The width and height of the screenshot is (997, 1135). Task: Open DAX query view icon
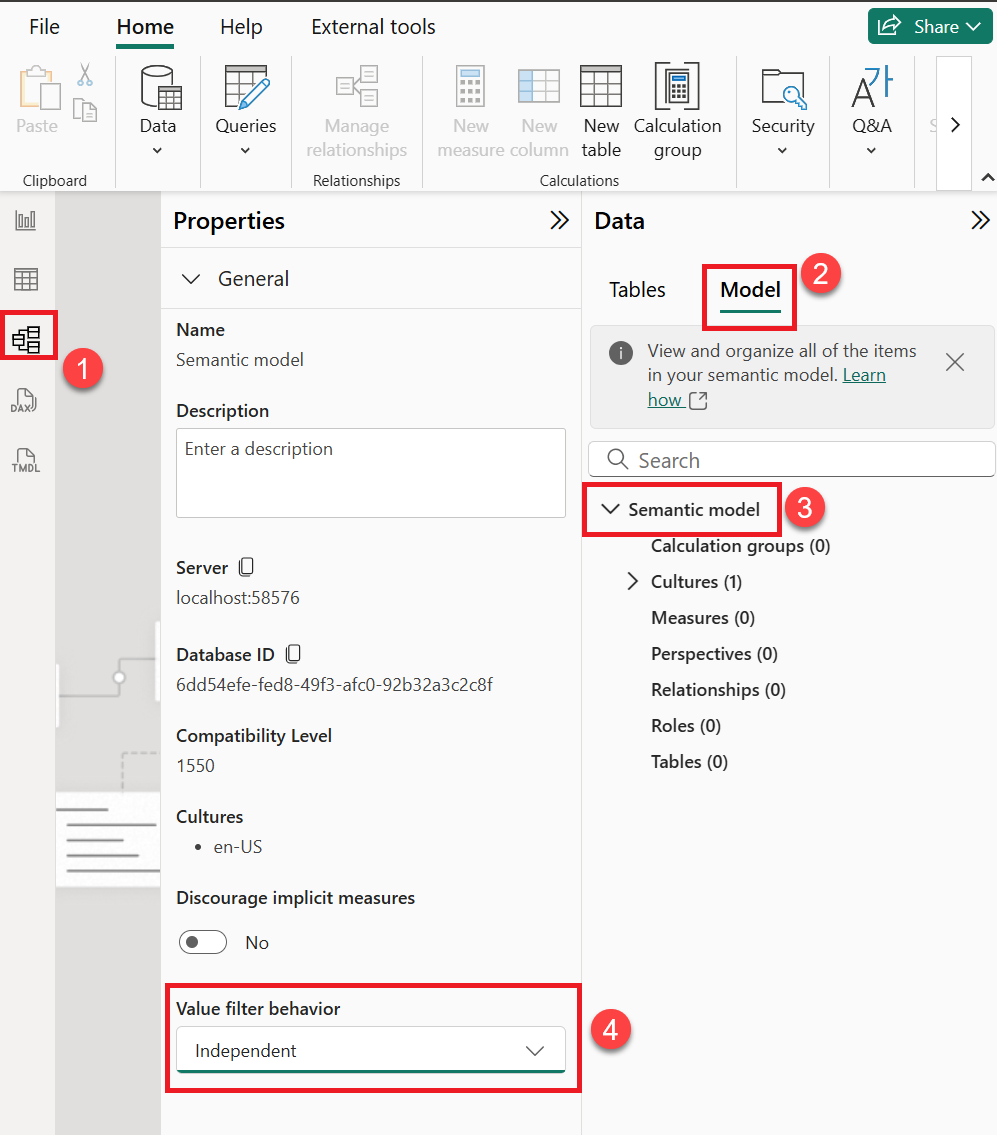point(24,400)
